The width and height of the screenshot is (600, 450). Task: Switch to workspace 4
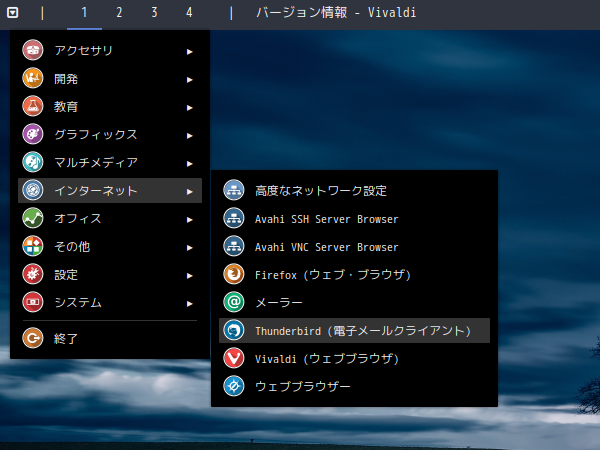(x=189, y=13)
